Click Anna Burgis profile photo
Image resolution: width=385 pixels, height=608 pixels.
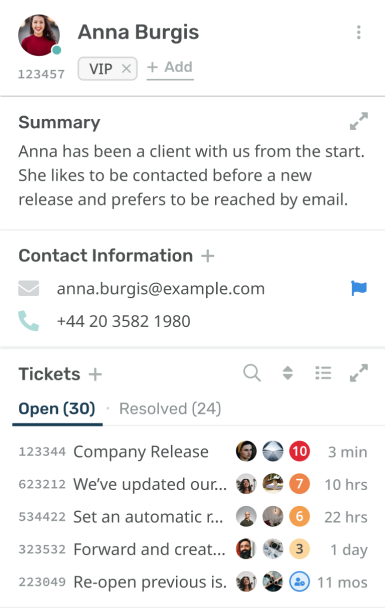pos(39,35)
